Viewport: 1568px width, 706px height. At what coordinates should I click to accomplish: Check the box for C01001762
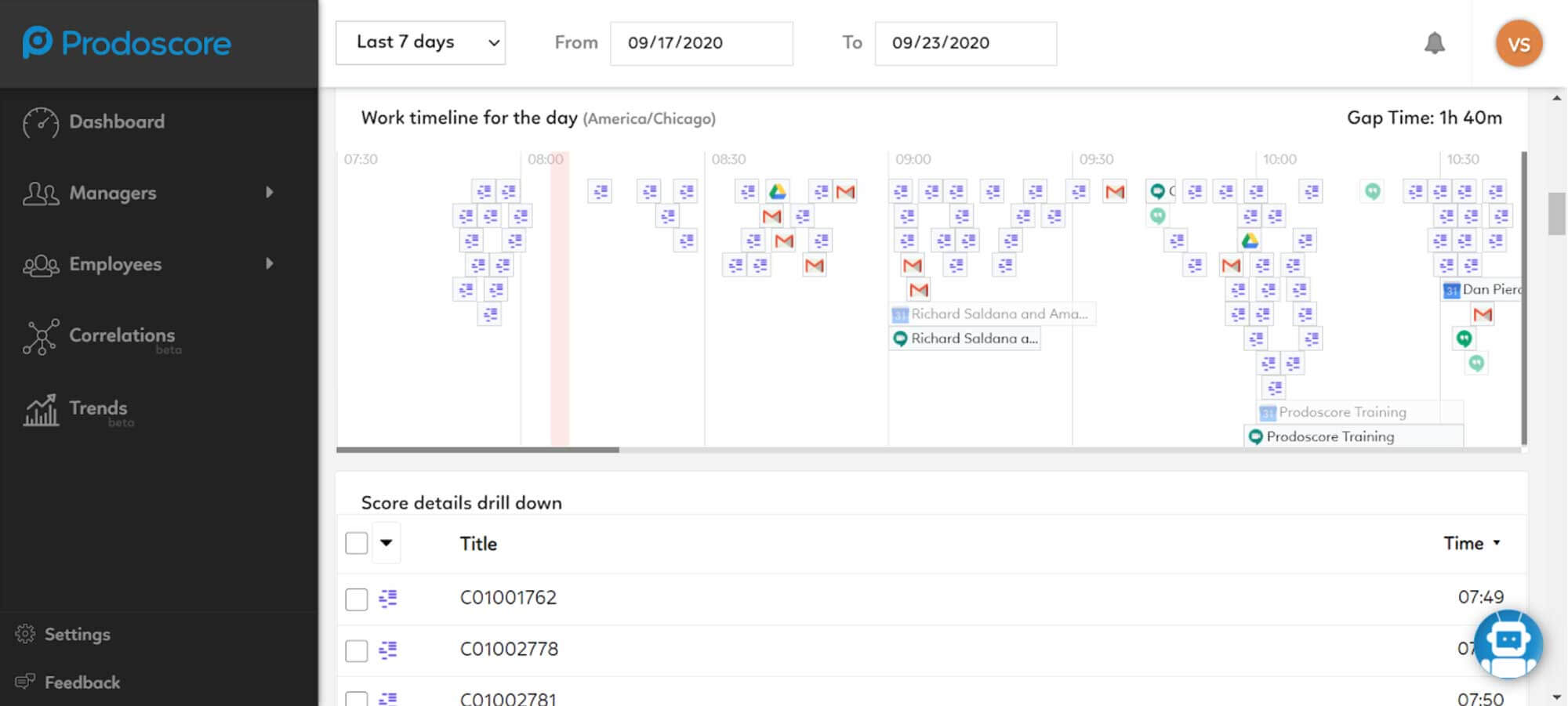(x=357, y=599)
